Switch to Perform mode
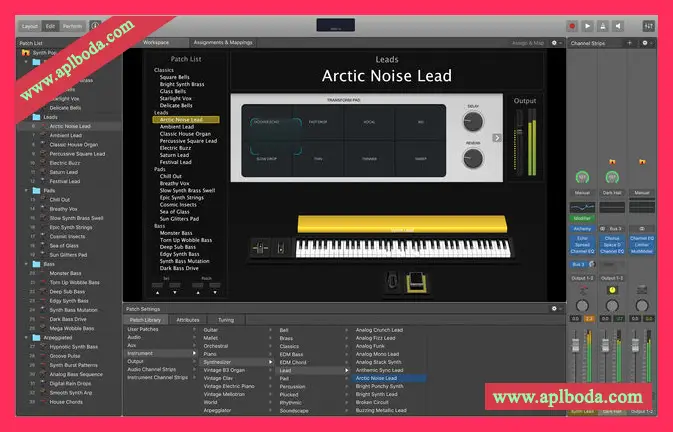The image size is (673, 432). pyautogui.click(x=73, y=24)
